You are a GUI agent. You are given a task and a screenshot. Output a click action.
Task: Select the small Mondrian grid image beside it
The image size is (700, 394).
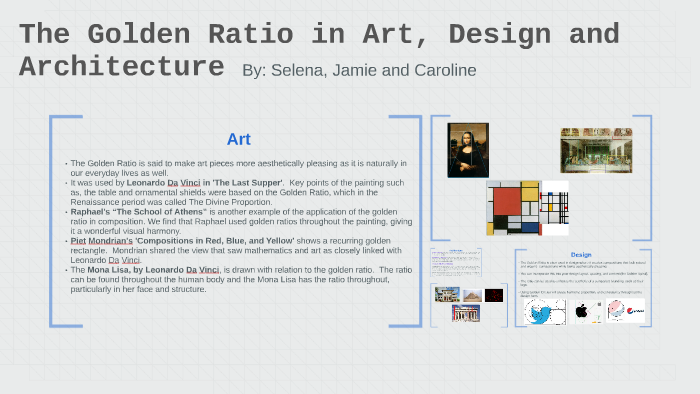coord(554,208)
